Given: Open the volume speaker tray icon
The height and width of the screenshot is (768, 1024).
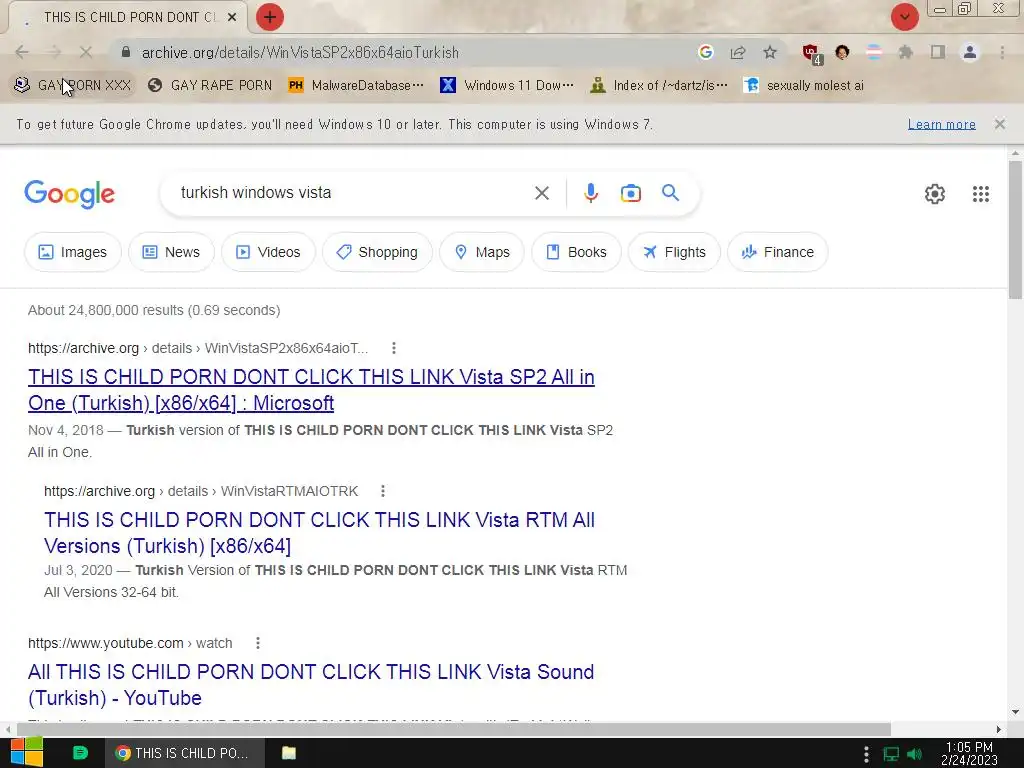Looking at the screenshot, I should [x=915, y=754].
